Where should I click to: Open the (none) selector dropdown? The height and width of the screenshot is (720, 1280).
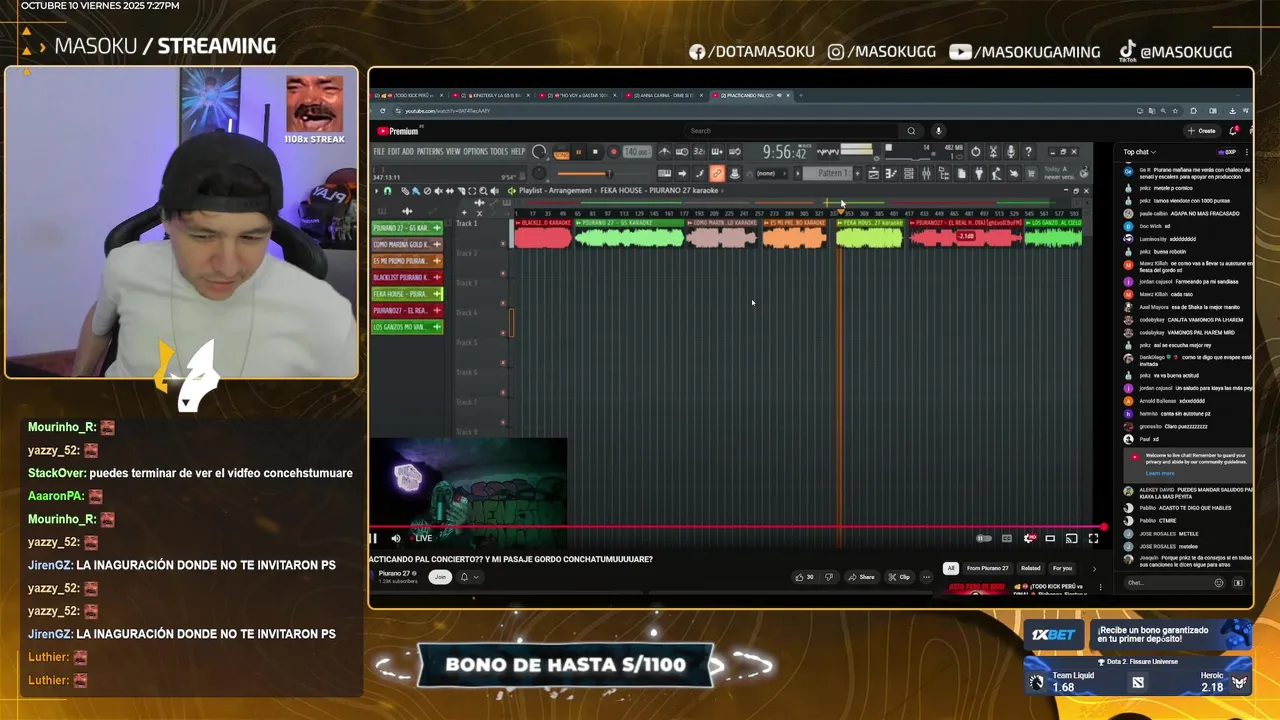tap(771, 174)
